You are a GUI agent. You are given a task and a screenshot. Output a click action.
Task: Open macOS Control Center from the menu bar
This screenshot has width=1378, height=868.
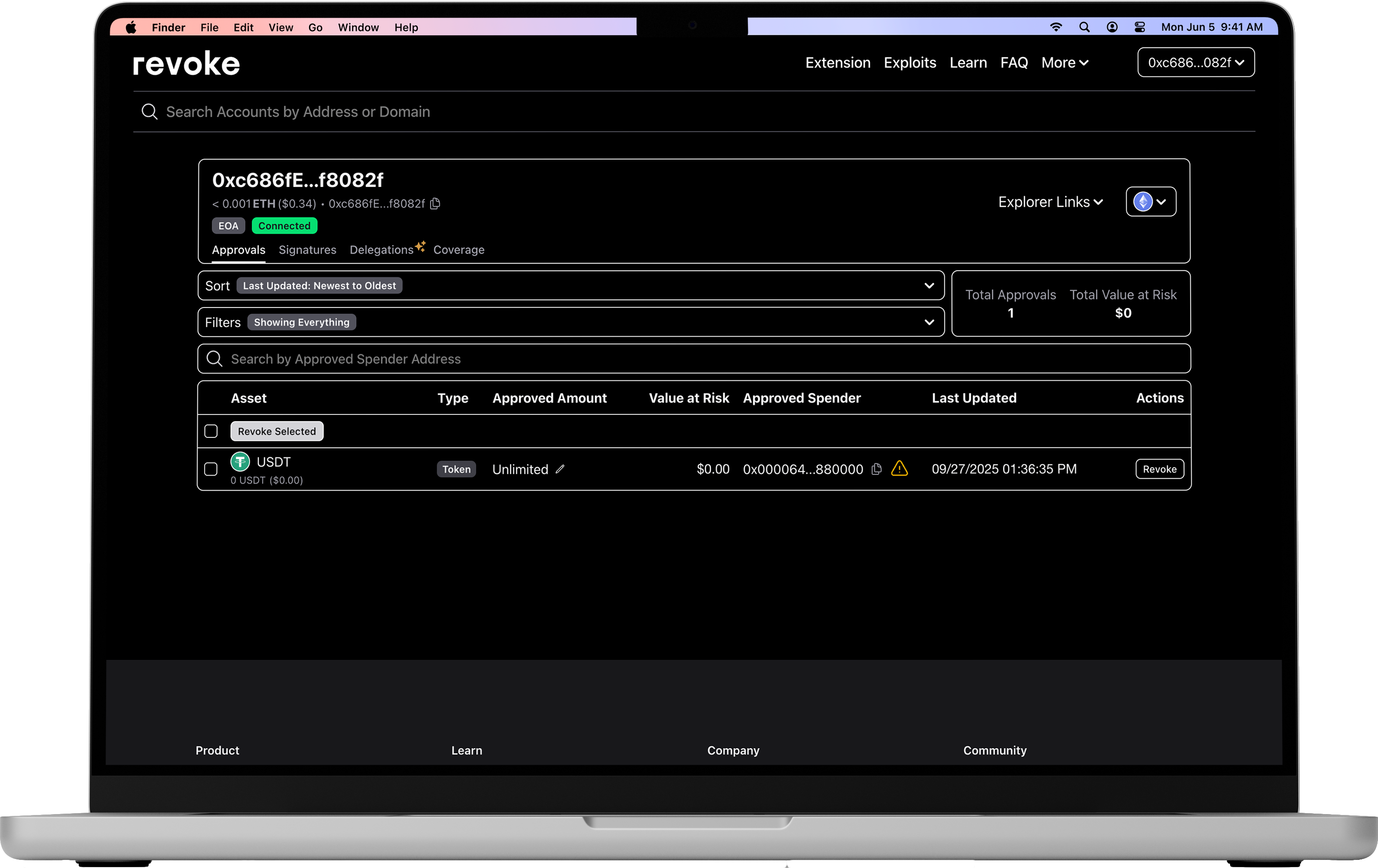(x=1139, y=27)
